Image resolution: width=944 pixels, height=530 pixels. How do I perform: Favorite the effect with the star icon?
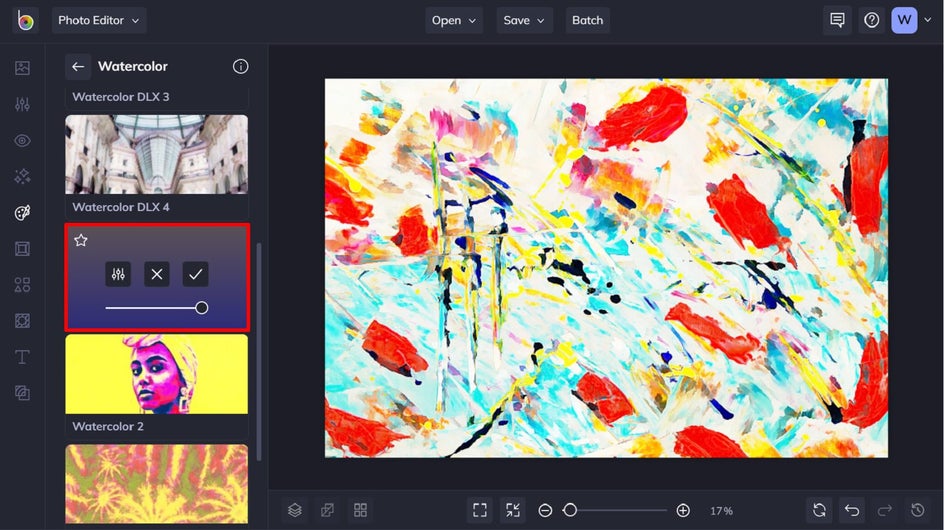click(x=81, y=240)
